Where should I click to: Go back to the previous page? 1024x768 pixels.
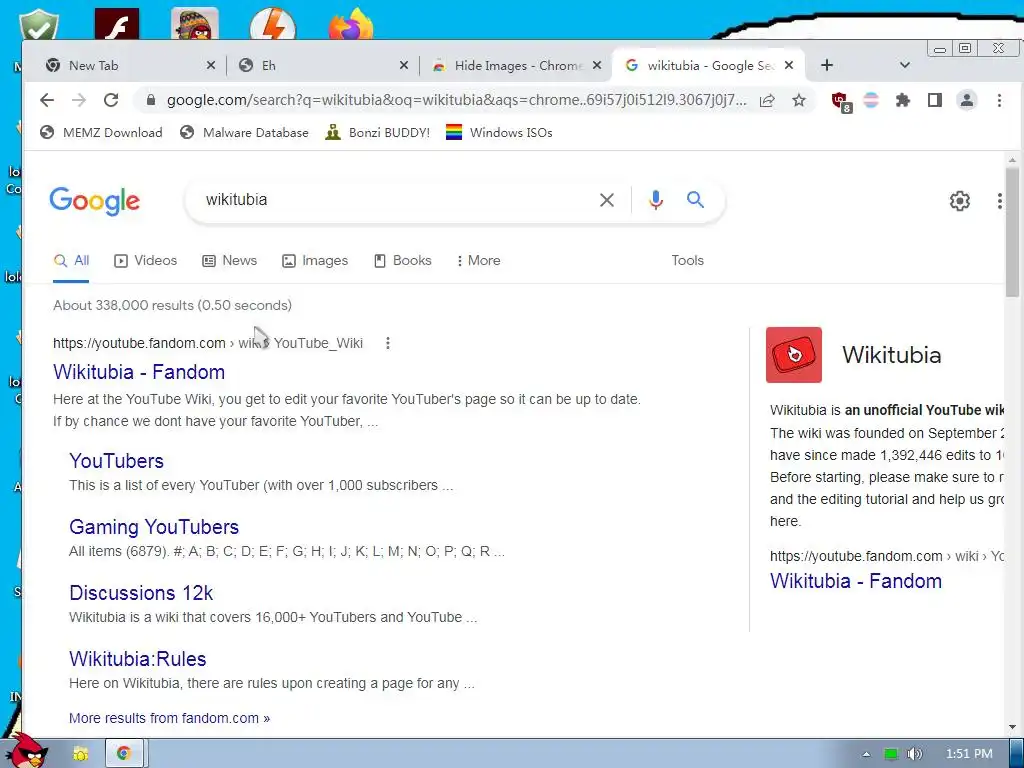point(46,100)
